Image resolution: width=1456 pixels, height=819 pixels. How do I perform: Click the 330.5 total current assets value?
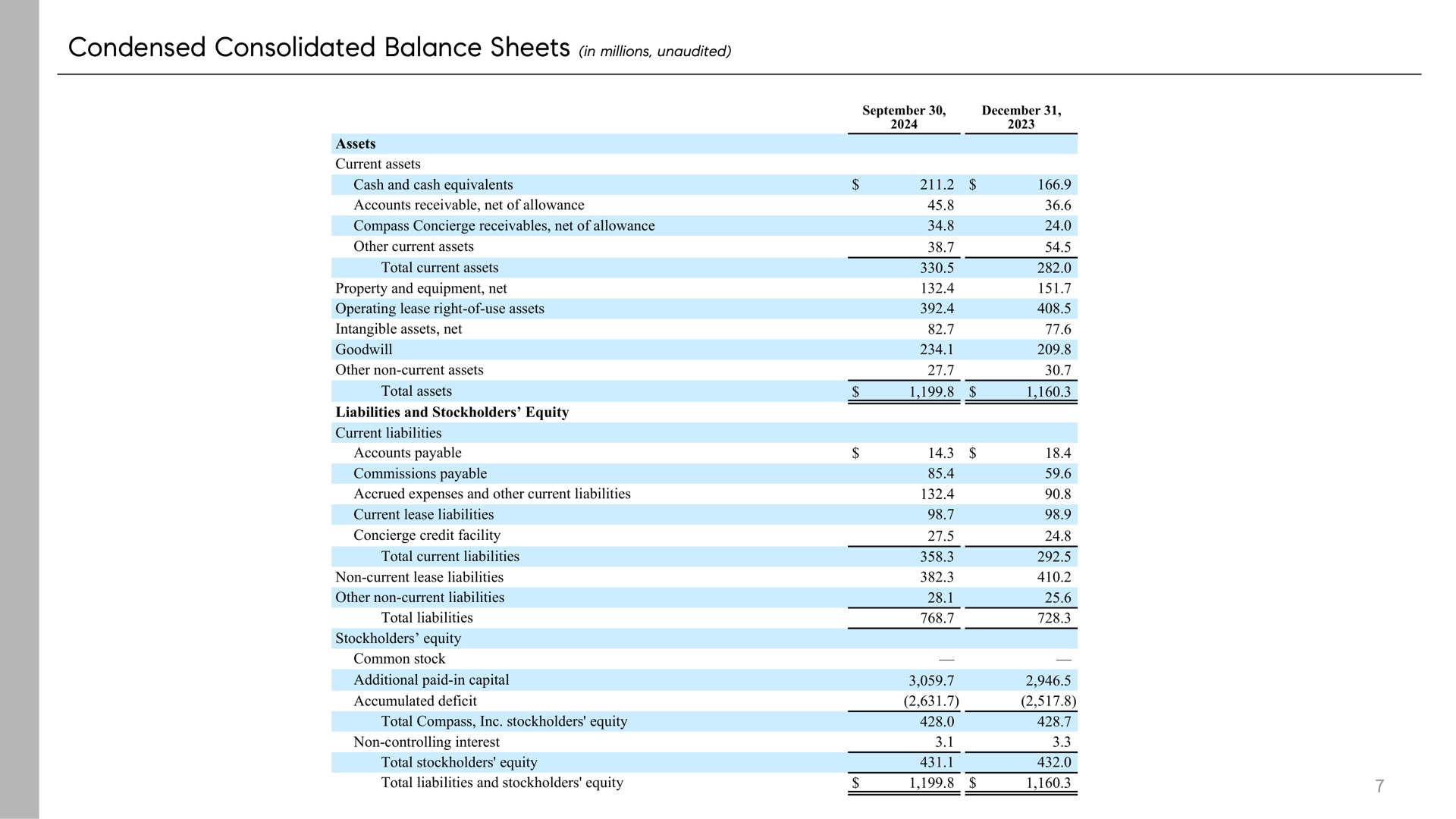tap(937, 268)
